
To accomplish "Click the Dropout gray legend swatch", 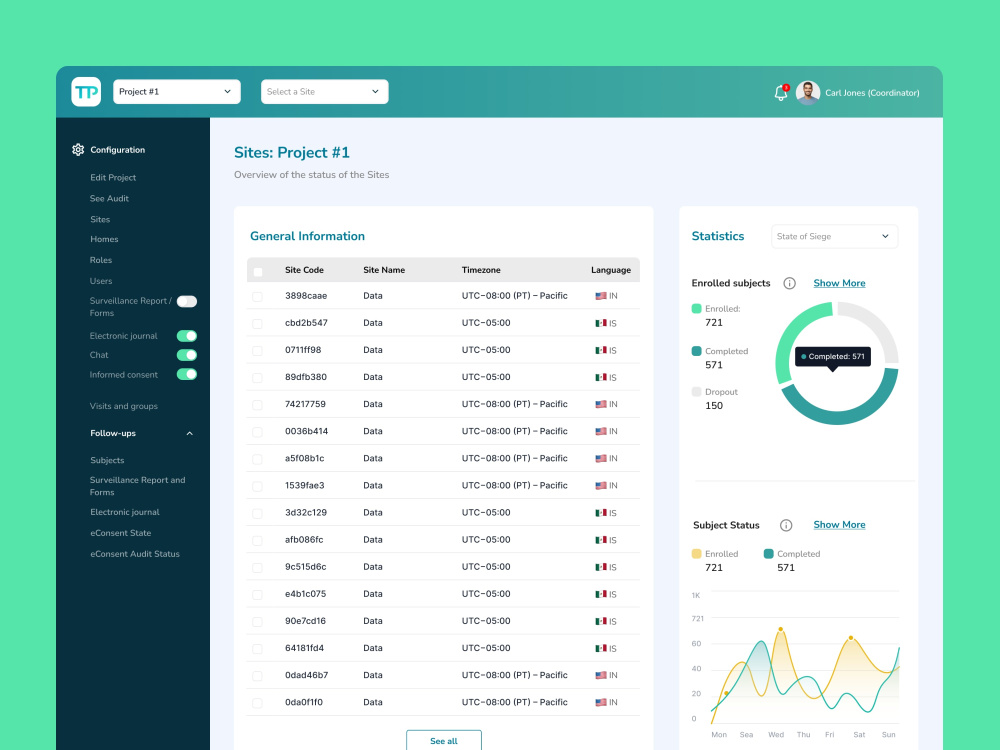I will (696, 392).
